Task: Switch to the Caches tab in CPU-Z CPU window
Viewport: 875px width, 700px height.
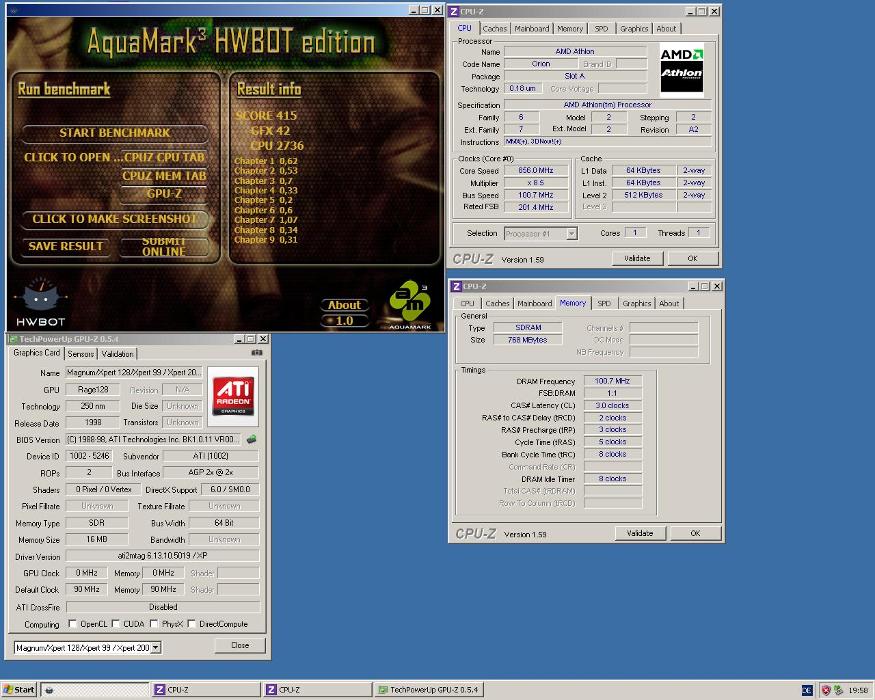Action: point(494,28)
